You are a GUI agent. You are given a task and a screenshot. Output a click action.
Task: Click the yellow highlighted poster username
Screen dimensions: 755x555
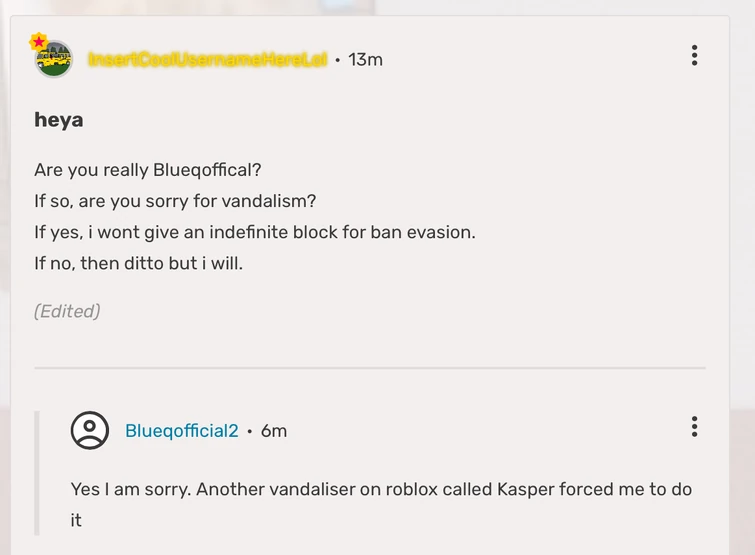click(207, 60)
